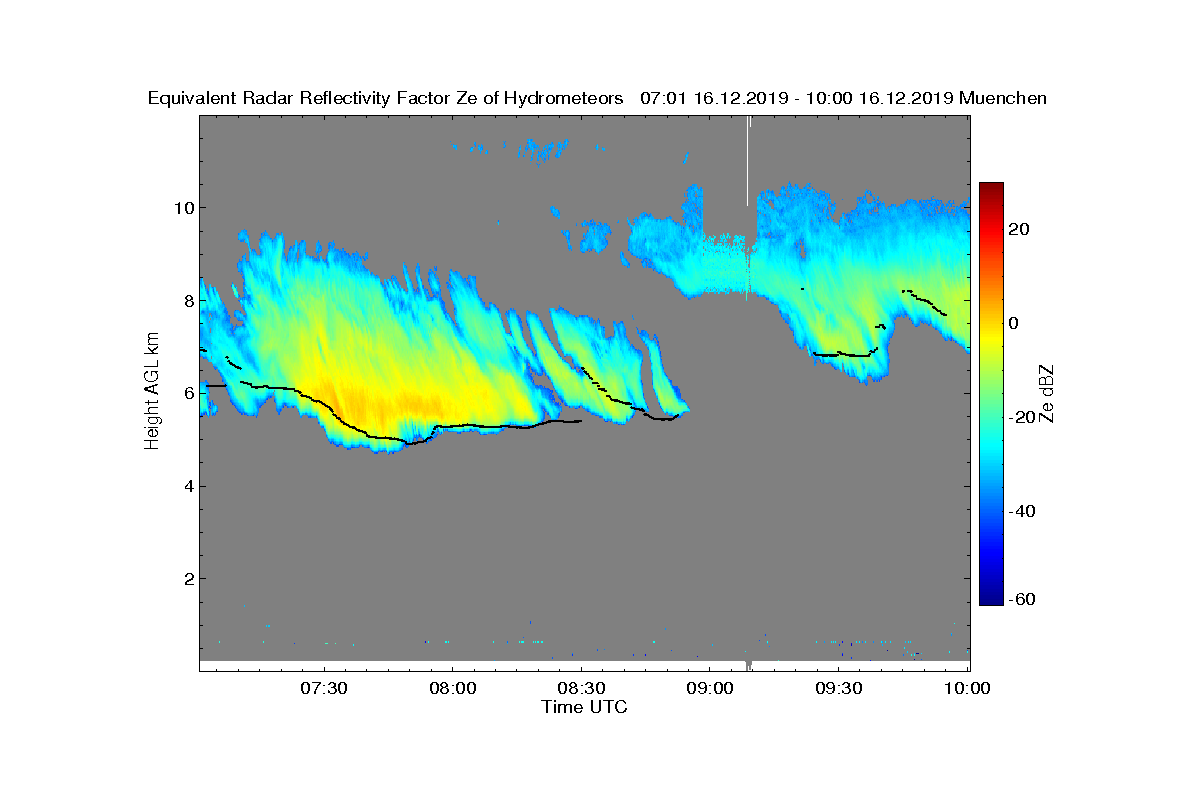
Task: Click the colorbar value '-20'
Action: click(x=1021, y=417)
